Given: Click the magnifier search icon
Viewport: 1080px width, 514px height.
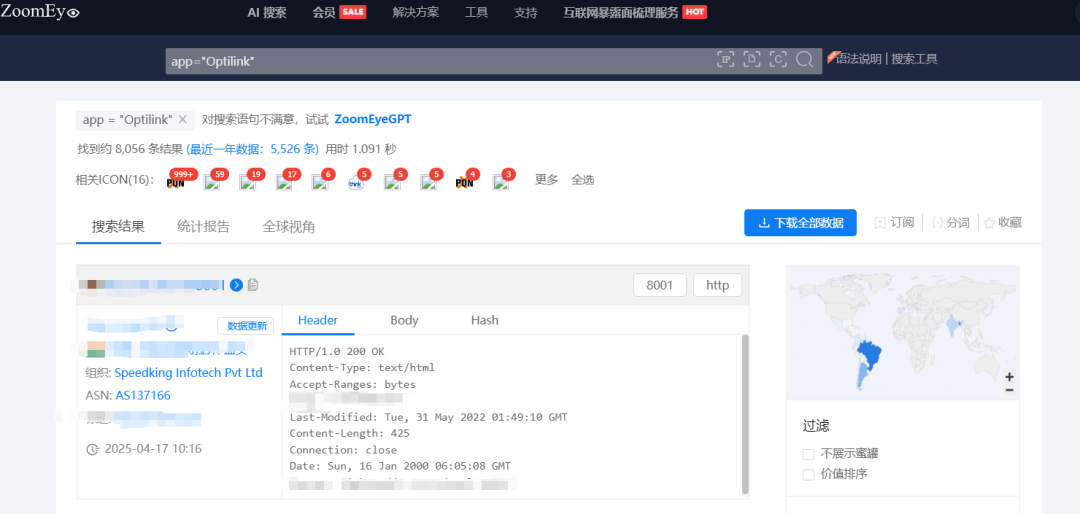Looking at the screenshot, I should pyautogui.click(x=804, y=60).
